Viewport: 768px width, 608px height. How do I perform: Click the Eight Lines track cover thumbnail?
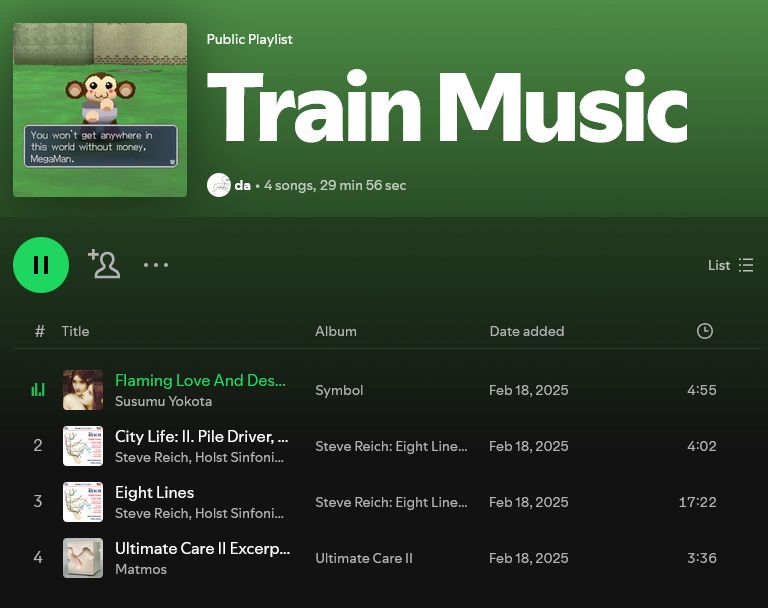tap(83, 502)
